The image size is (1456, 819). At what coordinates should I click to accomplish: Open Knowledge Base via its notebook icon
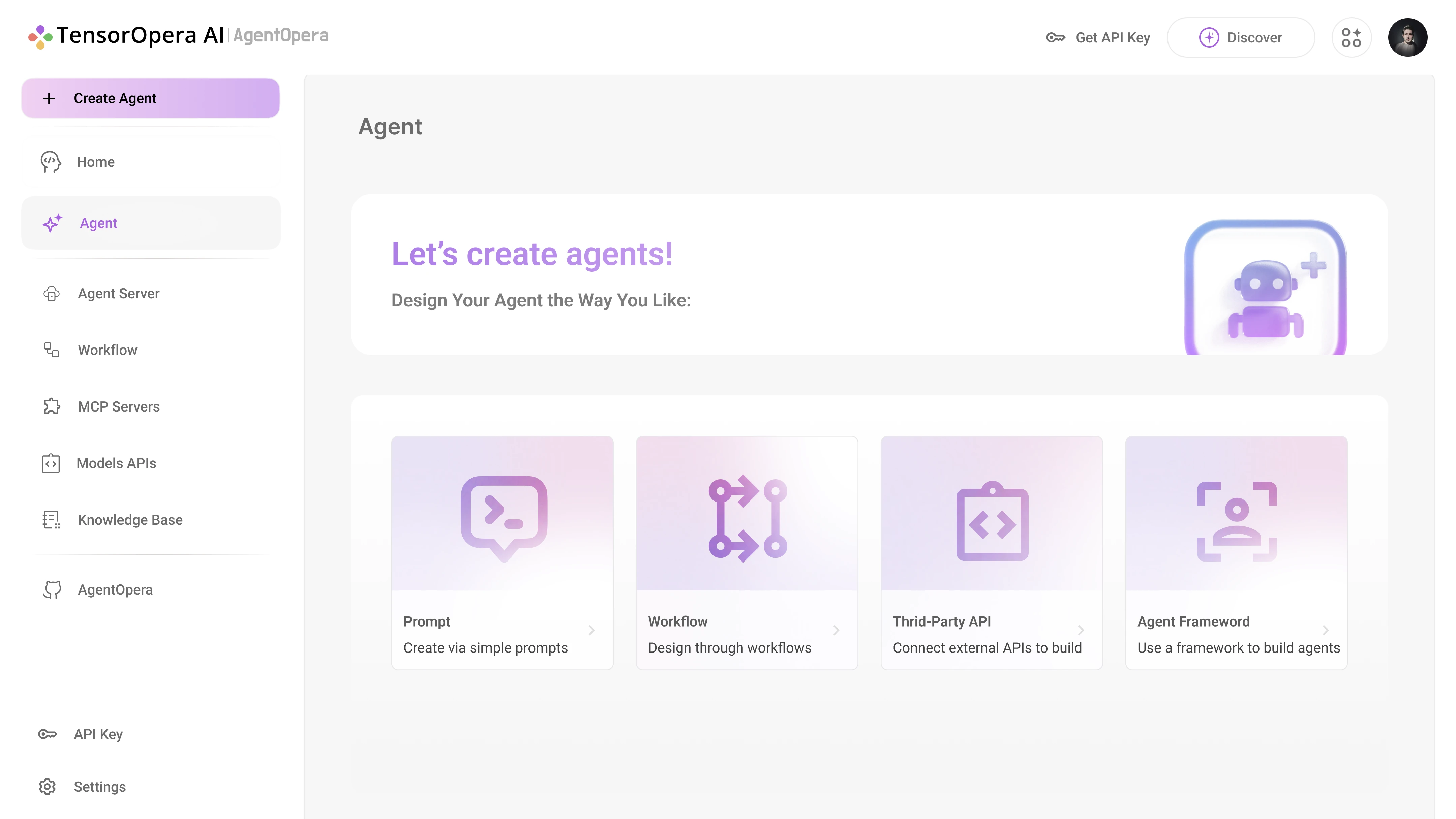pyautogui.click(x=52, y=520)
